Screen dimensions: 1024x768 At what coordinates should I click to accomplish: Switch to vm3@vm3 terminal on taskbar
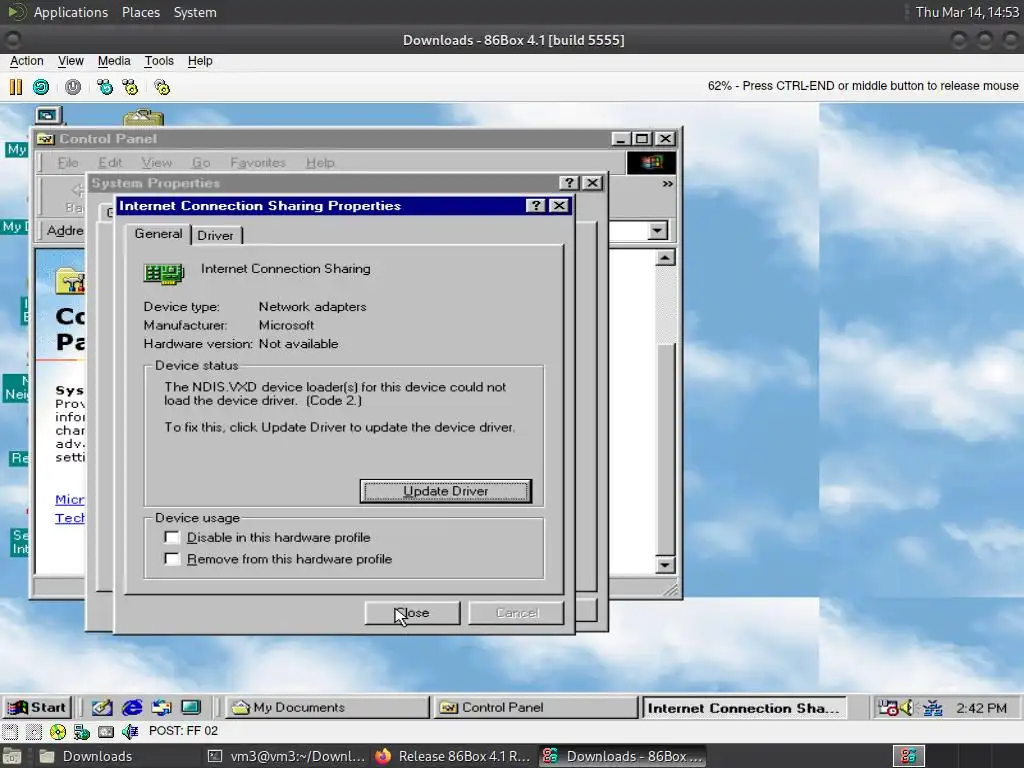(x=285, y=756)
